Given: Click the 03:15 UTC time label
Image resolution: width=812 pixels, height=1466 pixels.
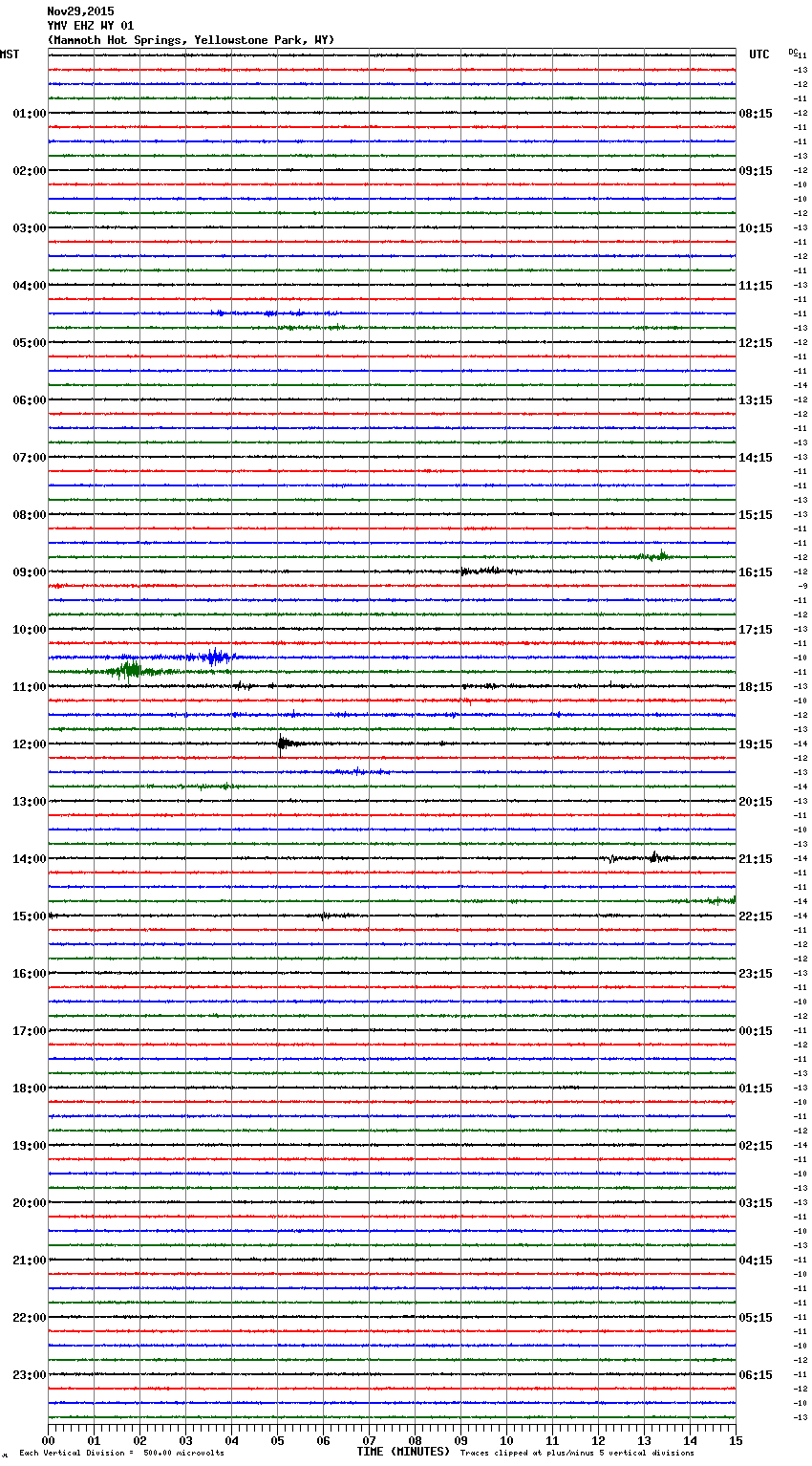Looking at the screenshot, I should [x=756, y=1203].
